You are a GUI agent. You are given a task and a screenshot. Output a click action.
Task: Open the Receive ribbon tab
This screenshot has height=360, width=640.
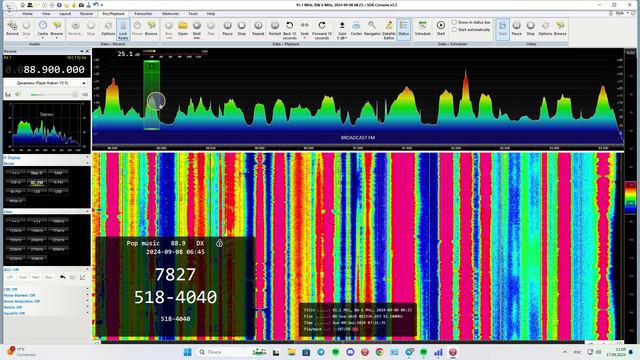86,13
